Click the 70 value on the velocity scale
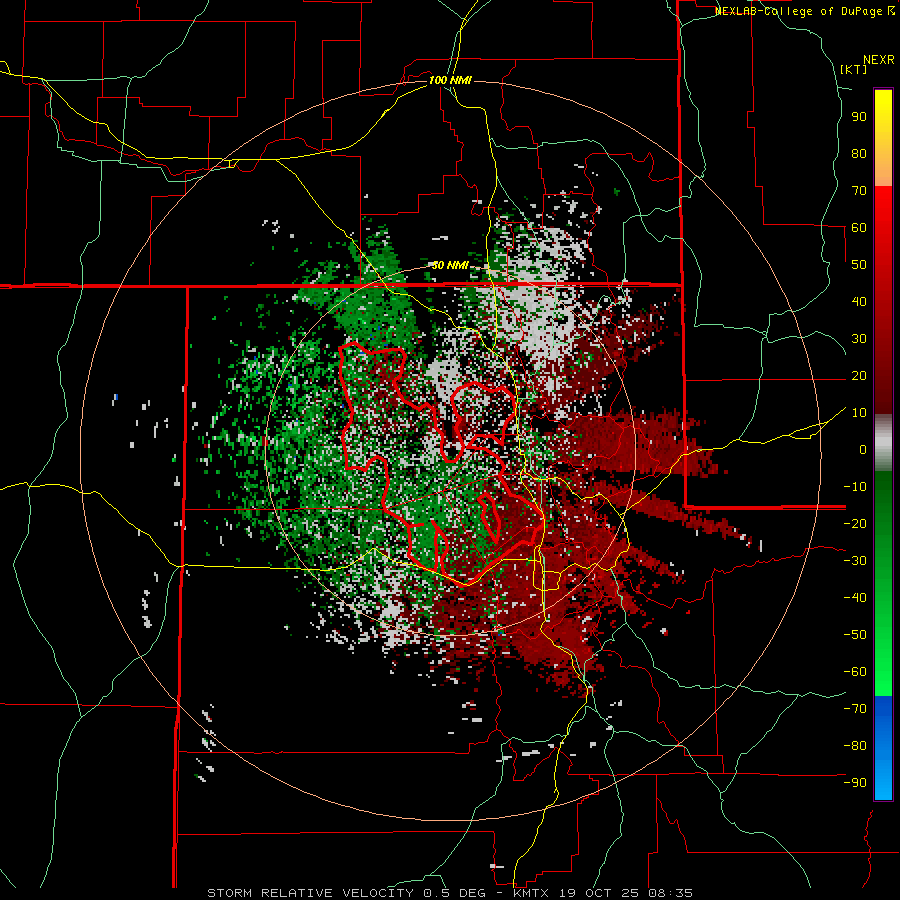This screenshot has height=900, width=900. [x=859, y=191]
